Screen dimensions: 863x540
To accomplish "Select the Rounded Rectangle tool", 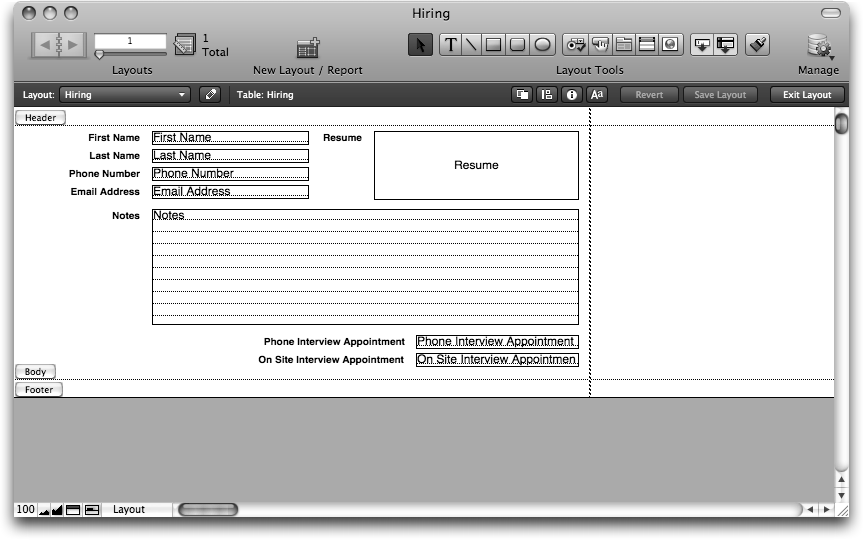I will click(x=517, y=45).
